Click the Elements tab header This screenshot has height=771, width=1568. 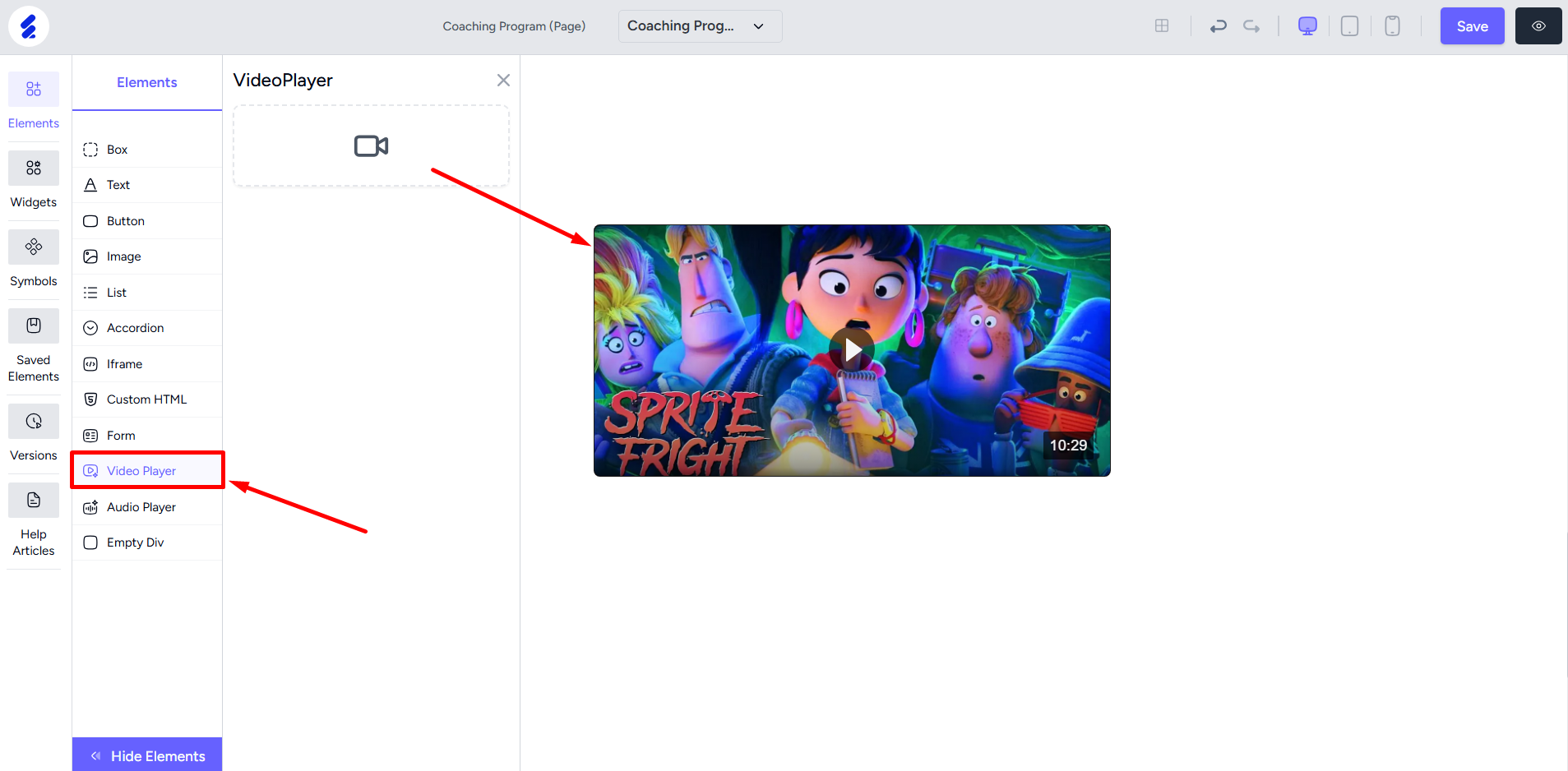coord(147,82)
